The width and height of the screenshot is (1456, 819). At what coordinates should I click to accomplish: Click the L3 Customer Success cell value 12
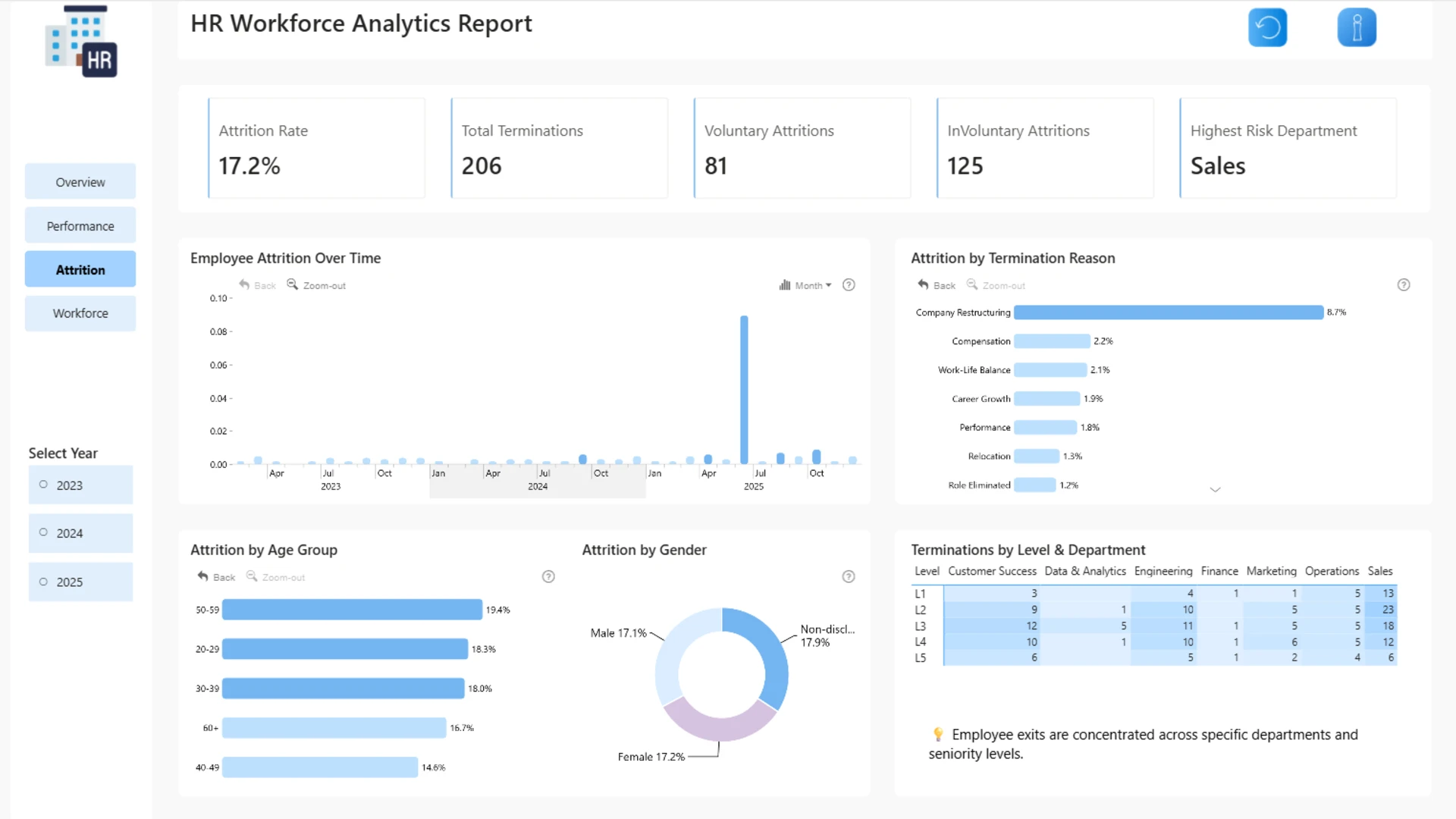(x=991, y=626)
